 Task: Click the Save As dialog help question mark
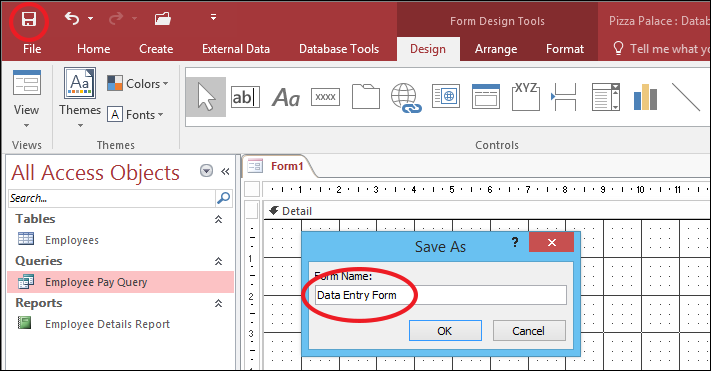[515, 243]
